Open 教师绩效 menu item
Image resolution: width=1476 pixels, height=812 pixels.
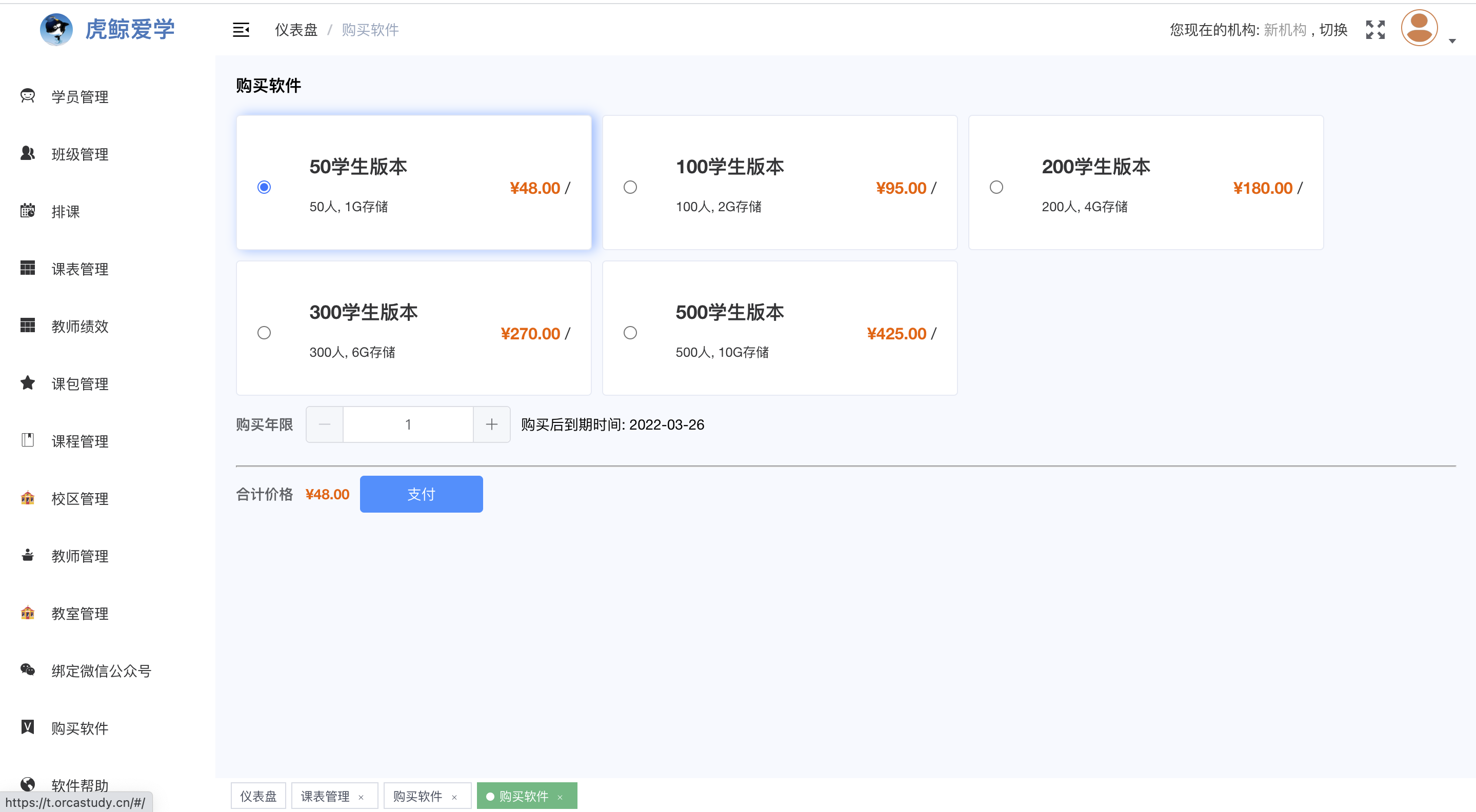pos(79,326)
